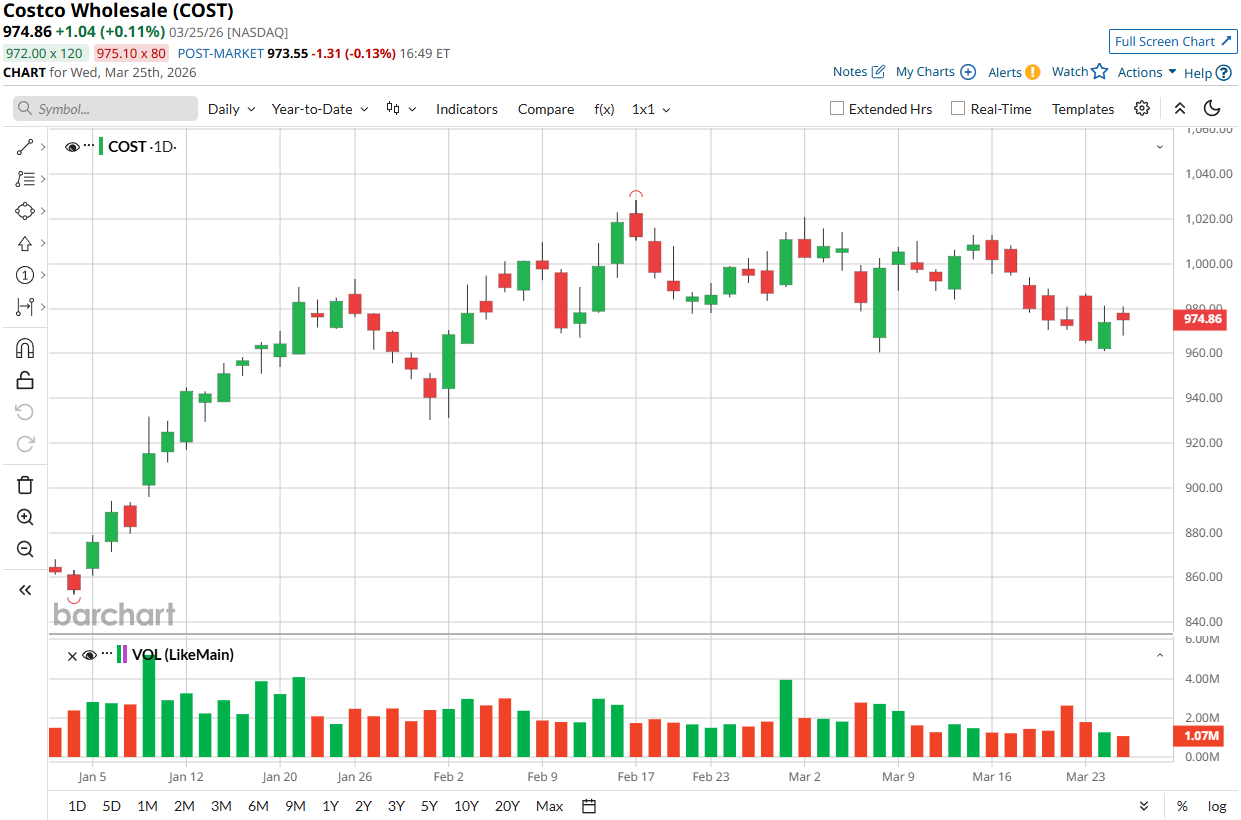The width and height of the screenshot is (1241, 820).
Task: Click the 974.86 current price label
Action: [x=1199, y=319]
